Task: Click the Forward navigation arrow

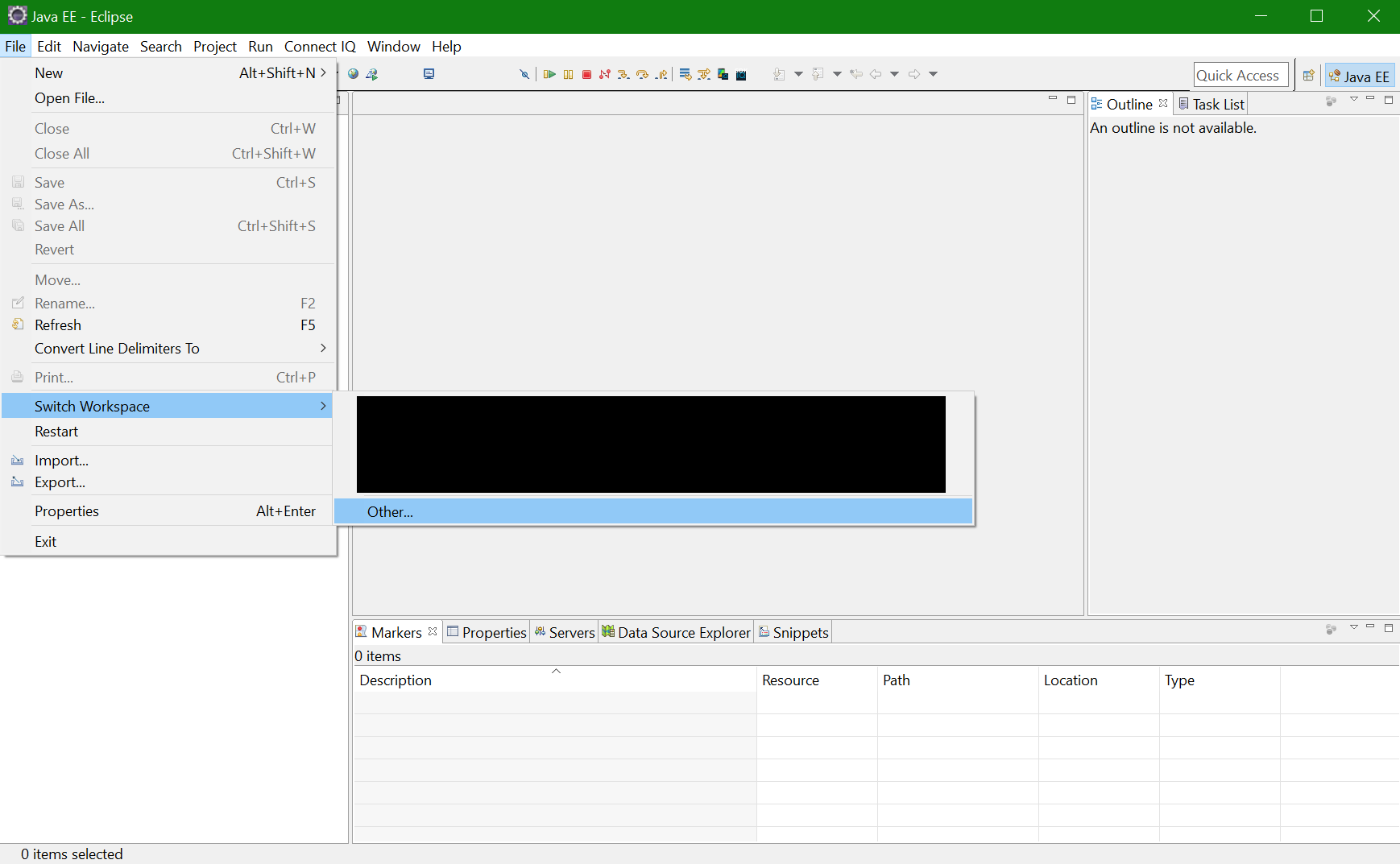Action: 914,74
